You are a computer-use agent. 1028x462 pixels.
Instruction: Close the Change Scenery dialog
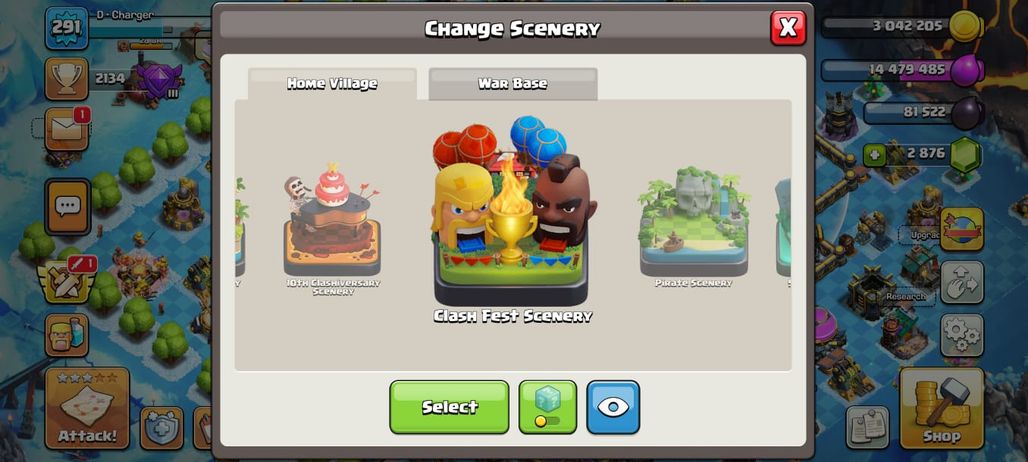coord(788,28)
